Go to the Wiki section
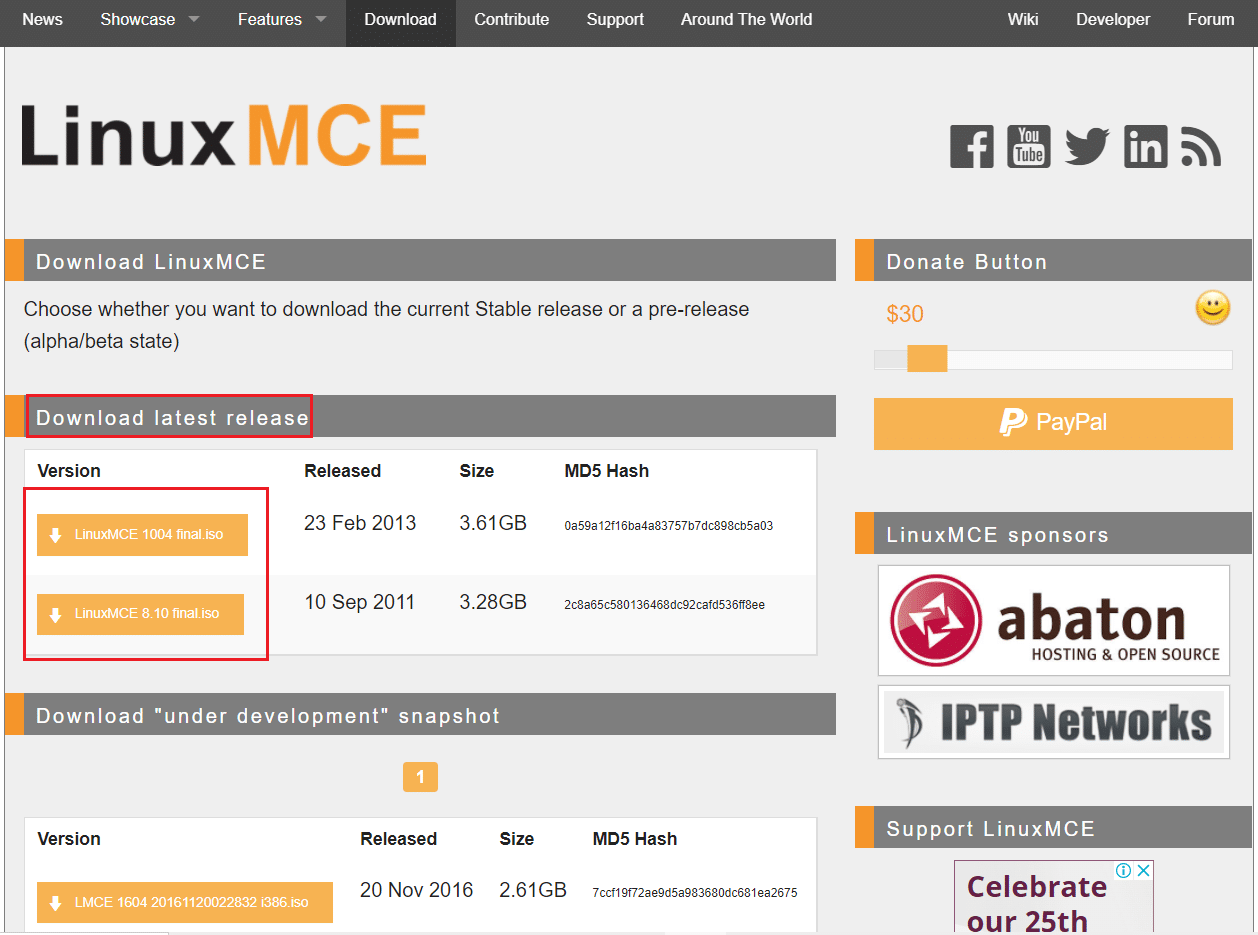This screenshot has width=1258, height=935. (1022, 18)
